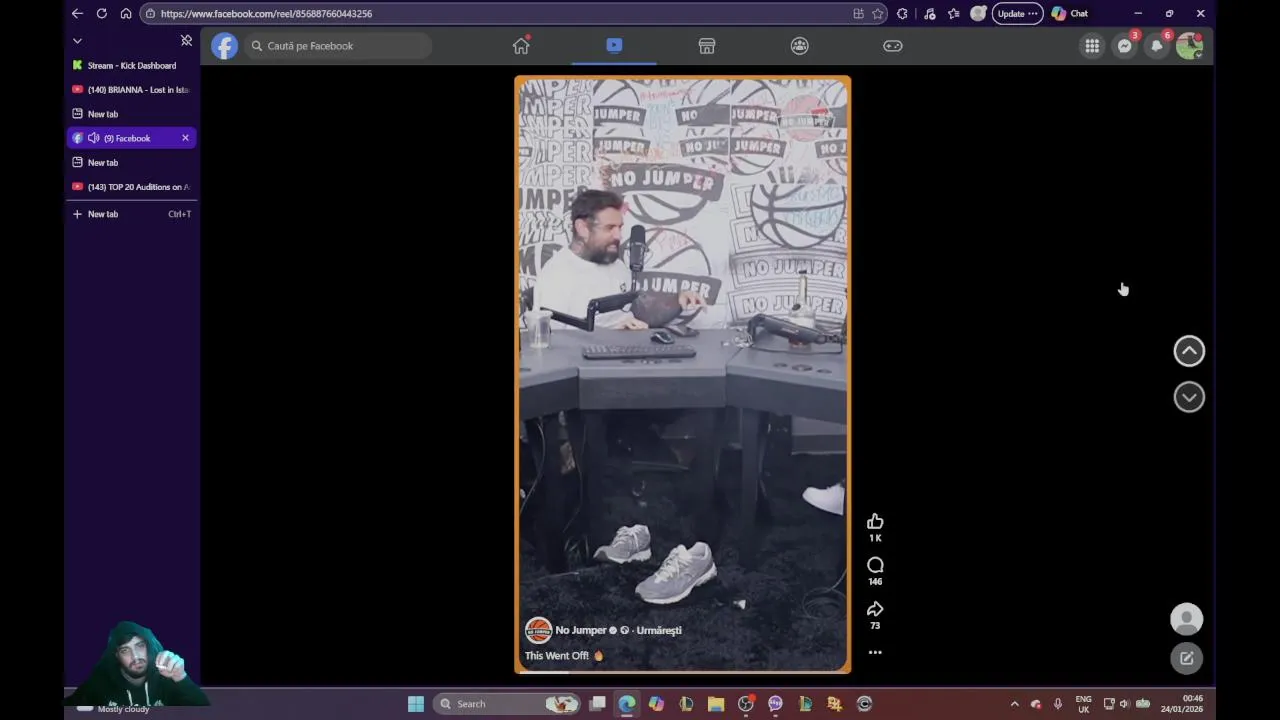Open Copilot from taskbar
The width and height of the screenshot is (1280, 720).
point(656,704)
